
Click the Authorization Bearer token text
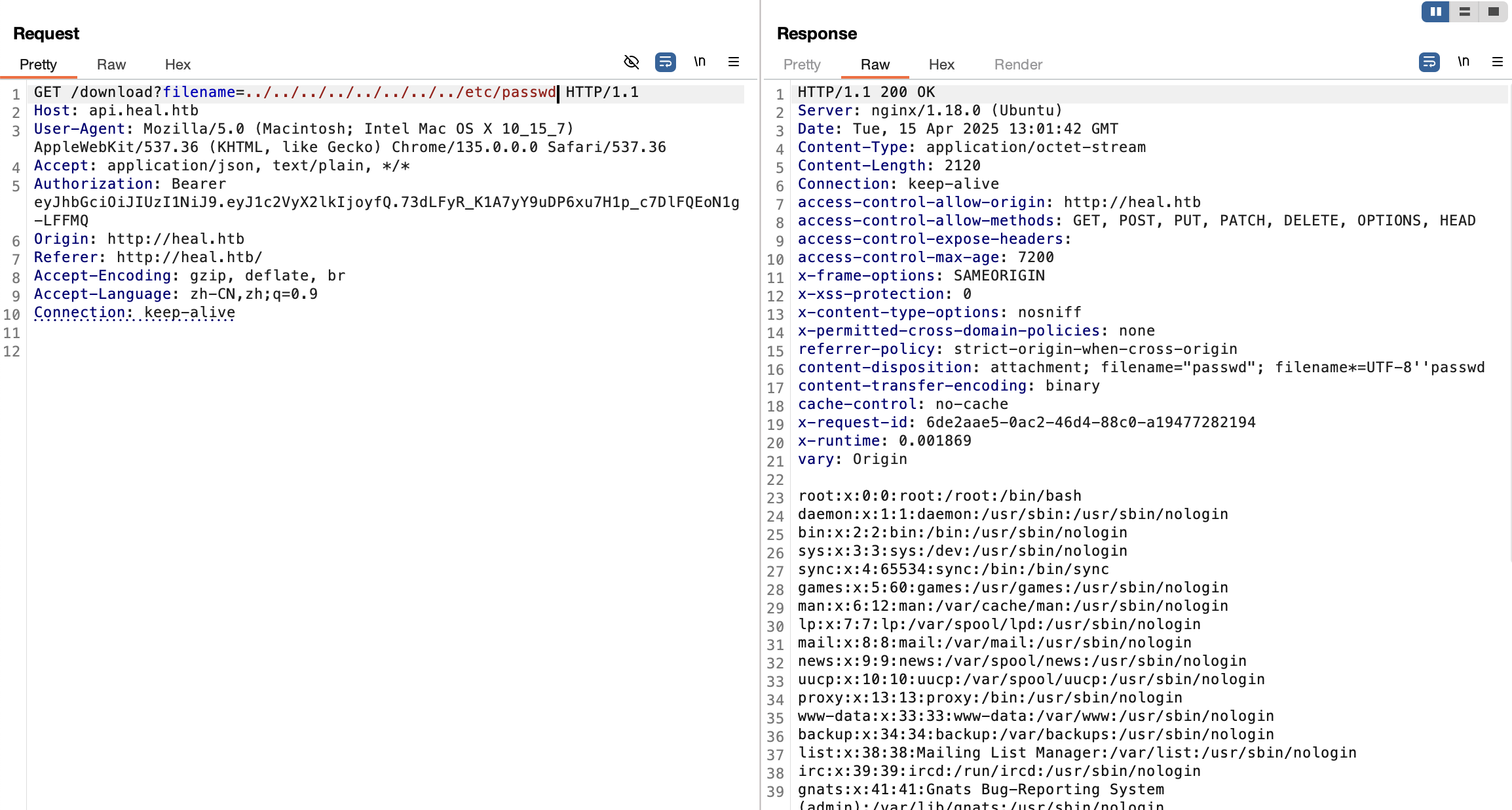click(x=387, y=202)
